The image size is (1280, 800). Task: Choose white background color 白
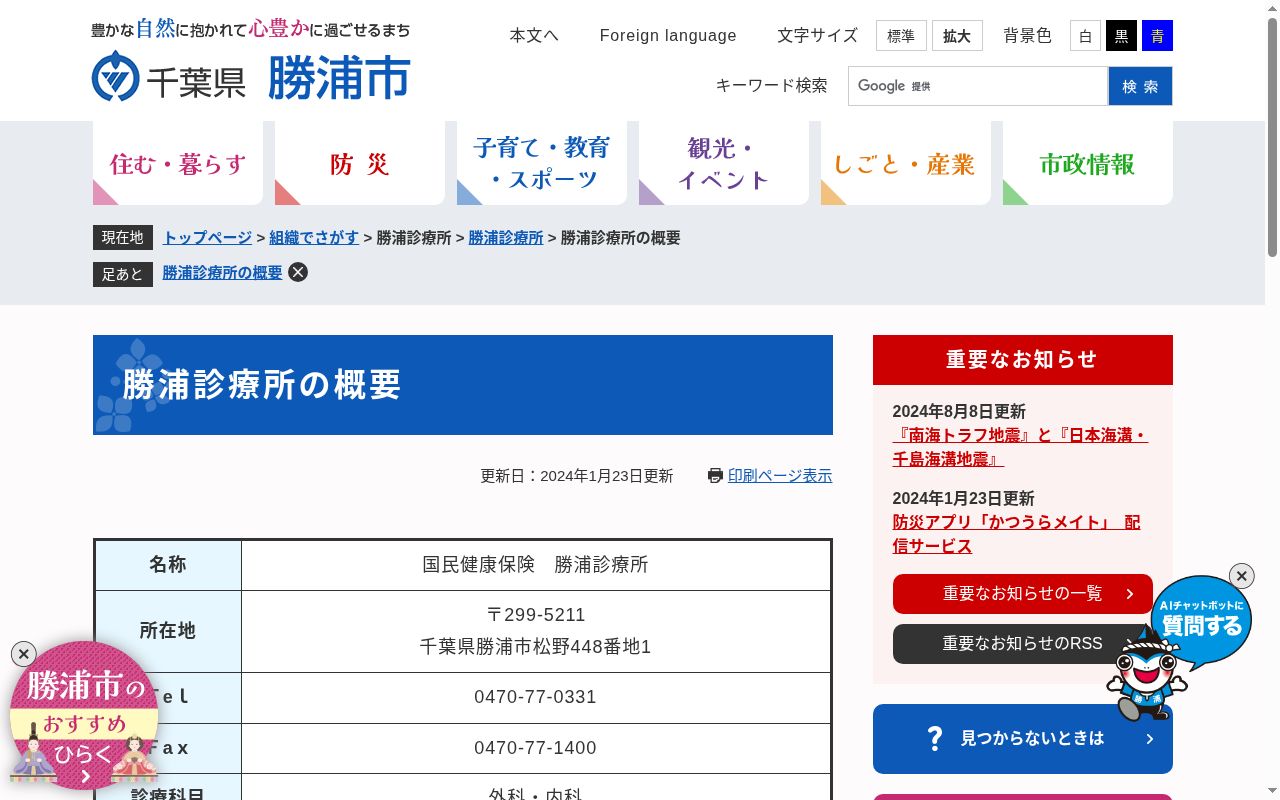tap(1085, 36)
